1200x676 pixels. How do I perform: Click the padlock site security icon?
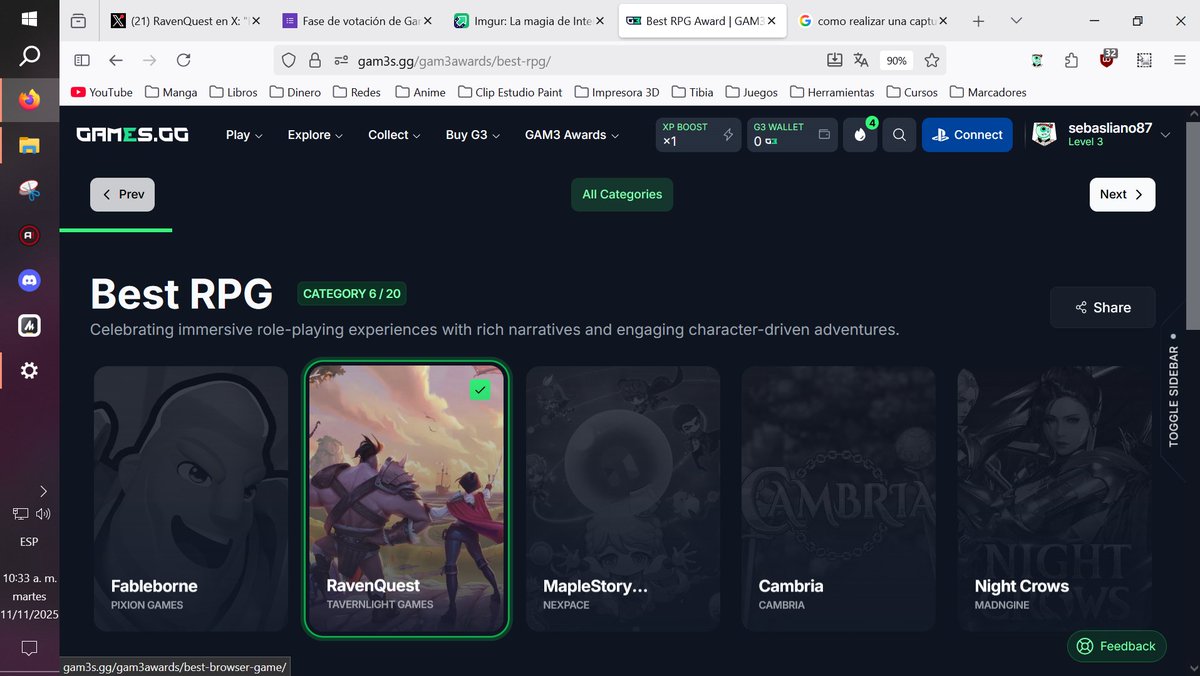315,61
